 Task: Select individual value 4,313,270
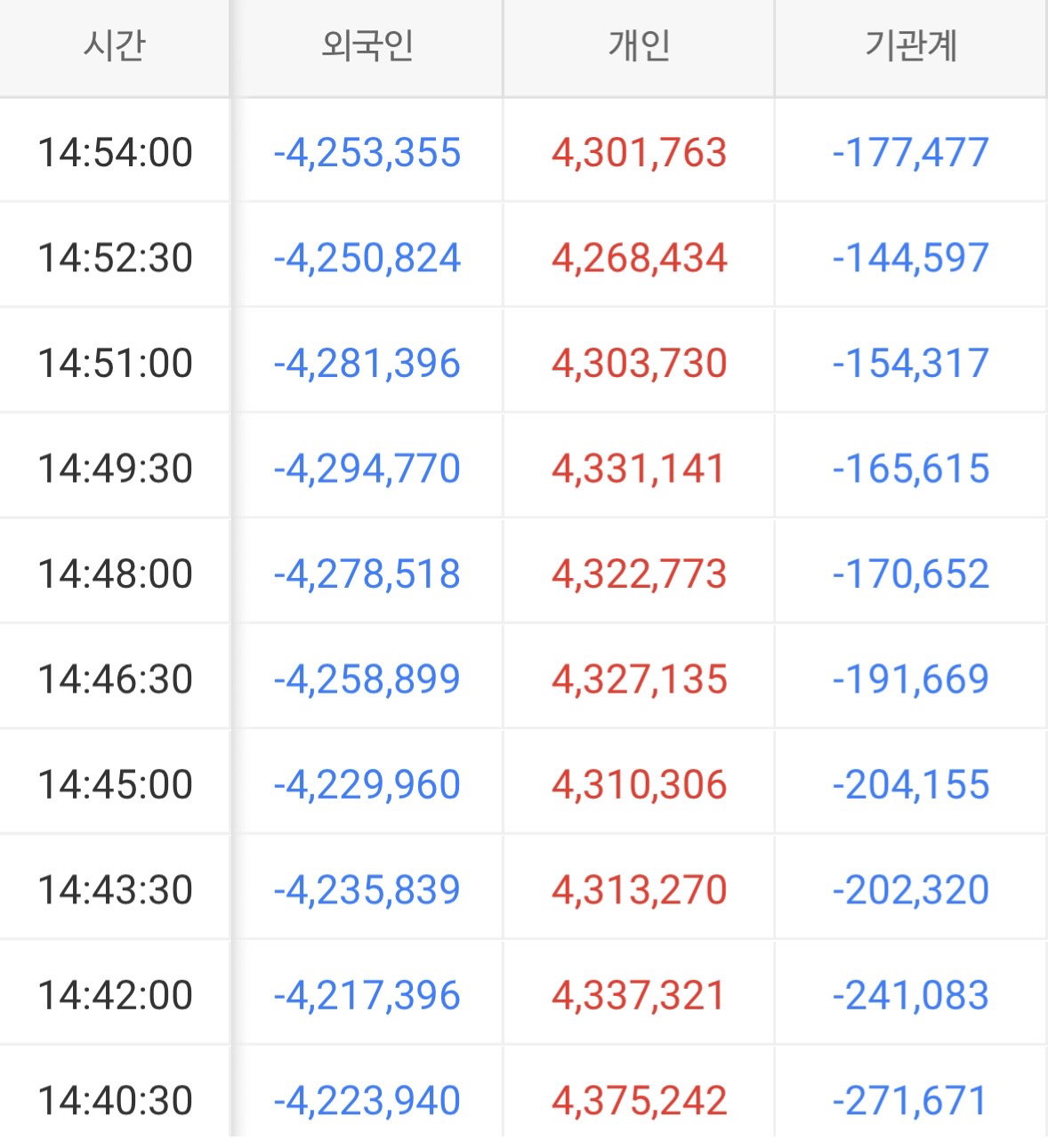coord(639,889)
